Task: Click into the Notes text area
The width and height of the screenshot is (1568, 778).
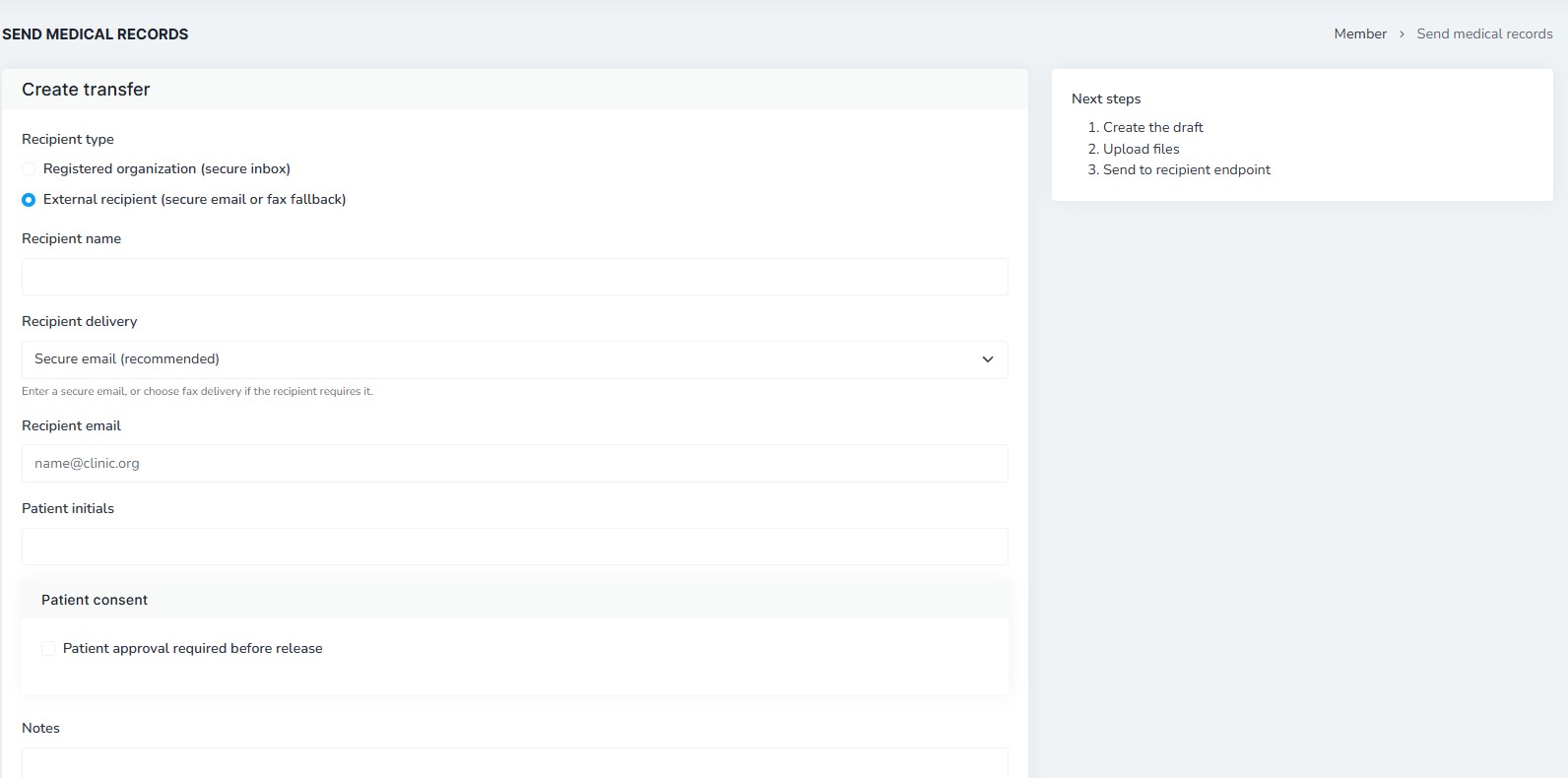Action: [x=514, y=763]
